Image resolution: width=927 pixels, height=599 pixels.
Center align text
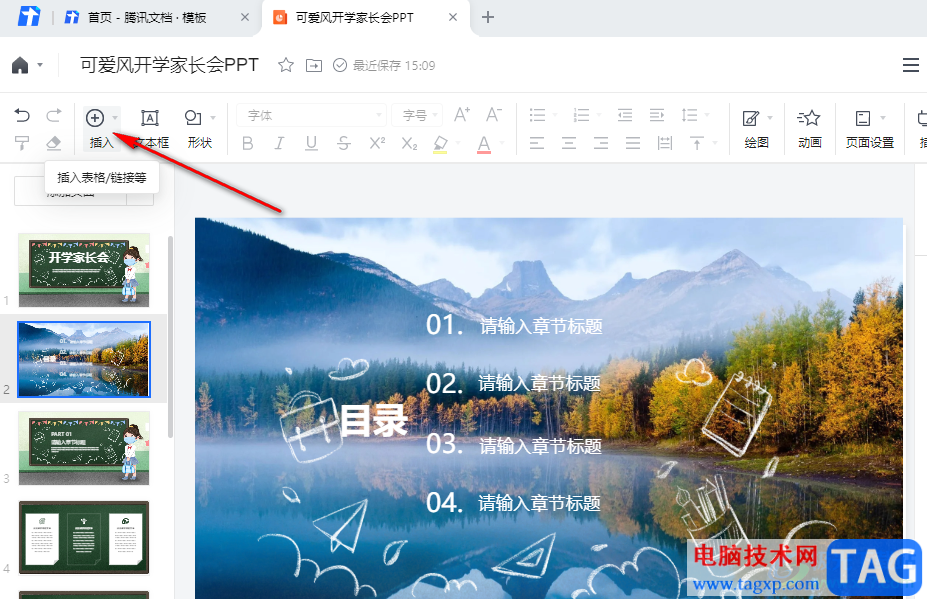coord(569,143)
